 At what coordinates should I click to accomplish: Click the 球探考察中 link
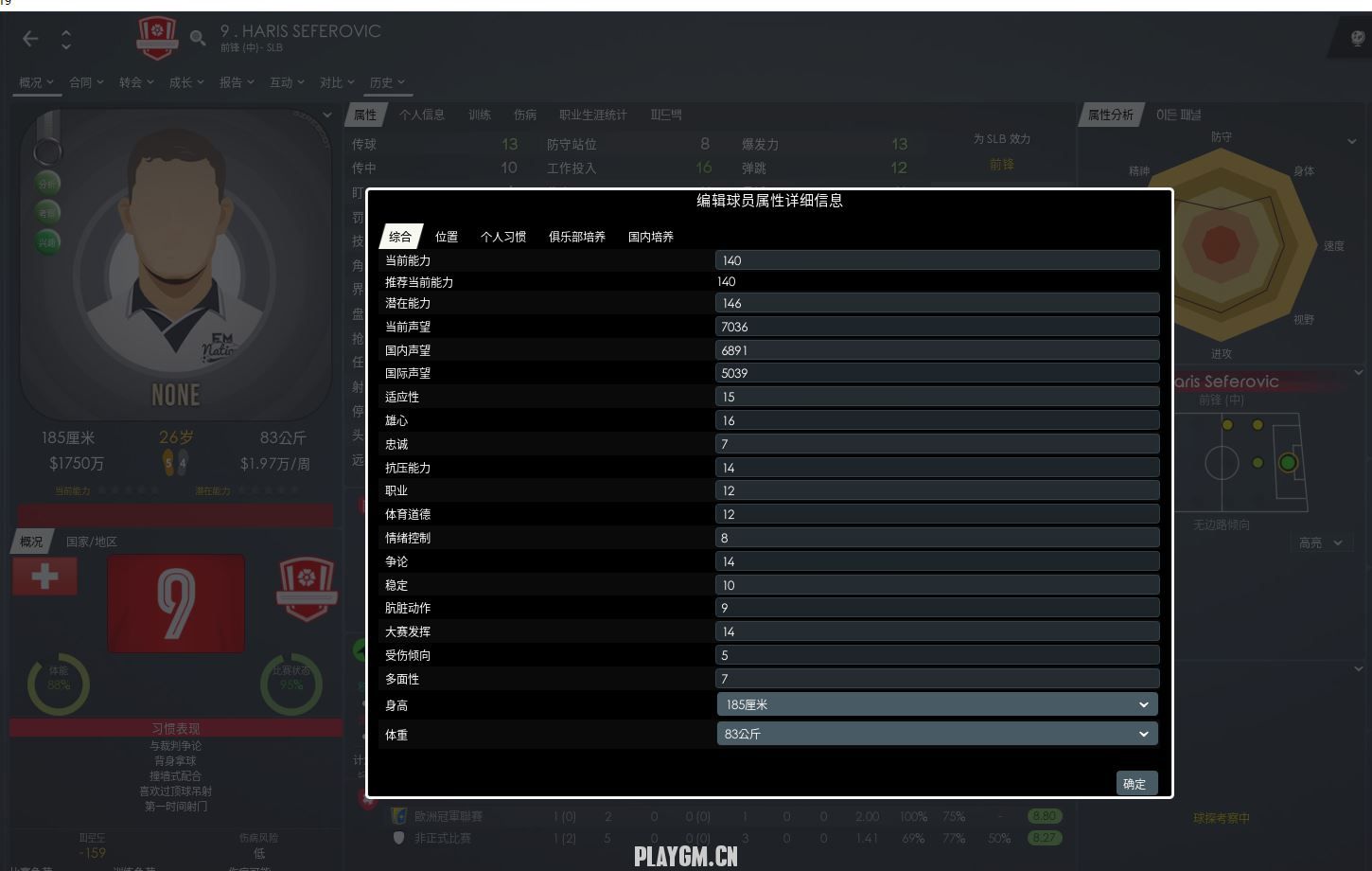click(x=1222, y=818)
